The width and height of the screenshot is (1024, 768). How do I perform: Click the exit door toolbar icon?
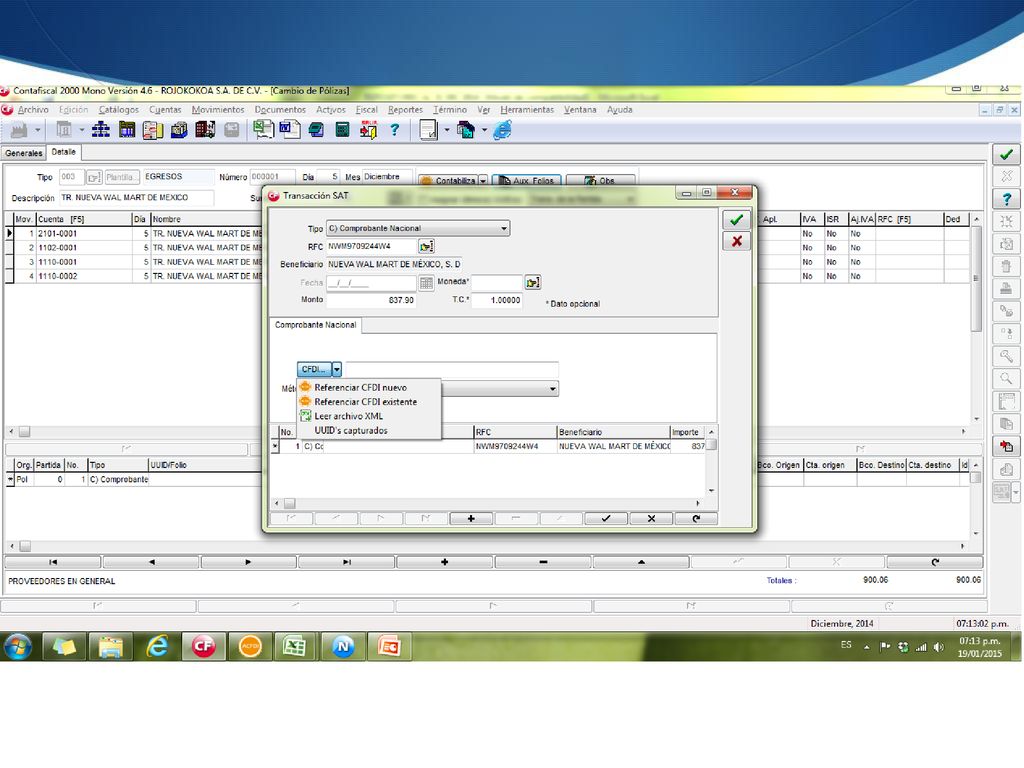(368, 130)
